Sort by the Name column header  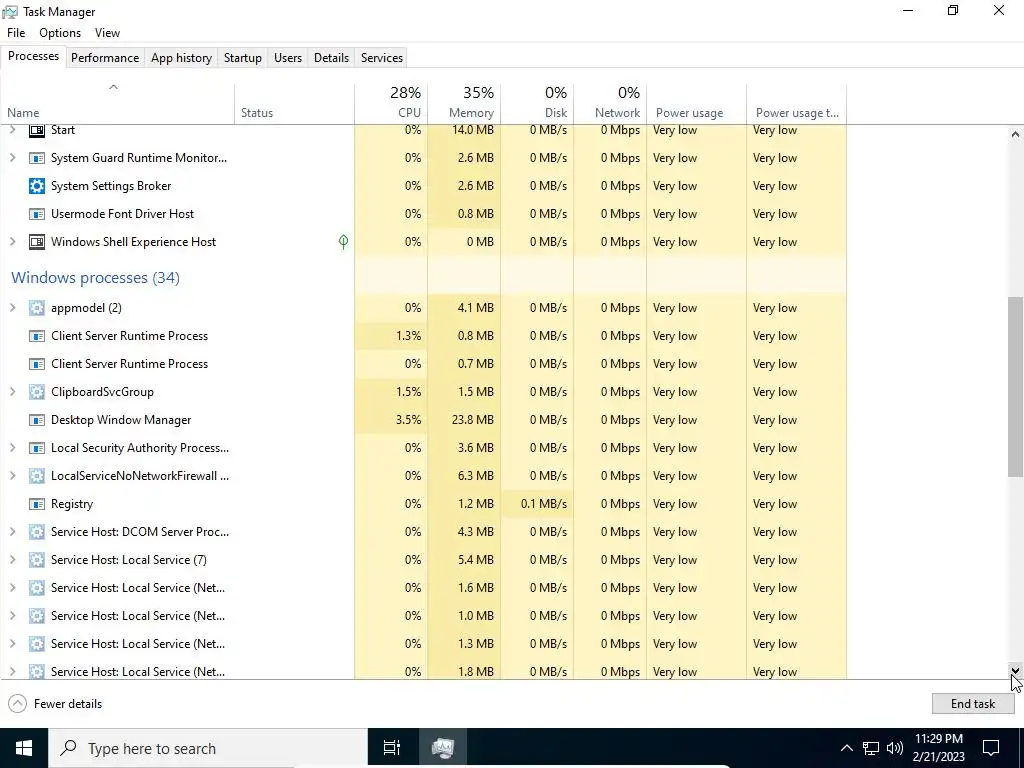click(x=118, y=103)
